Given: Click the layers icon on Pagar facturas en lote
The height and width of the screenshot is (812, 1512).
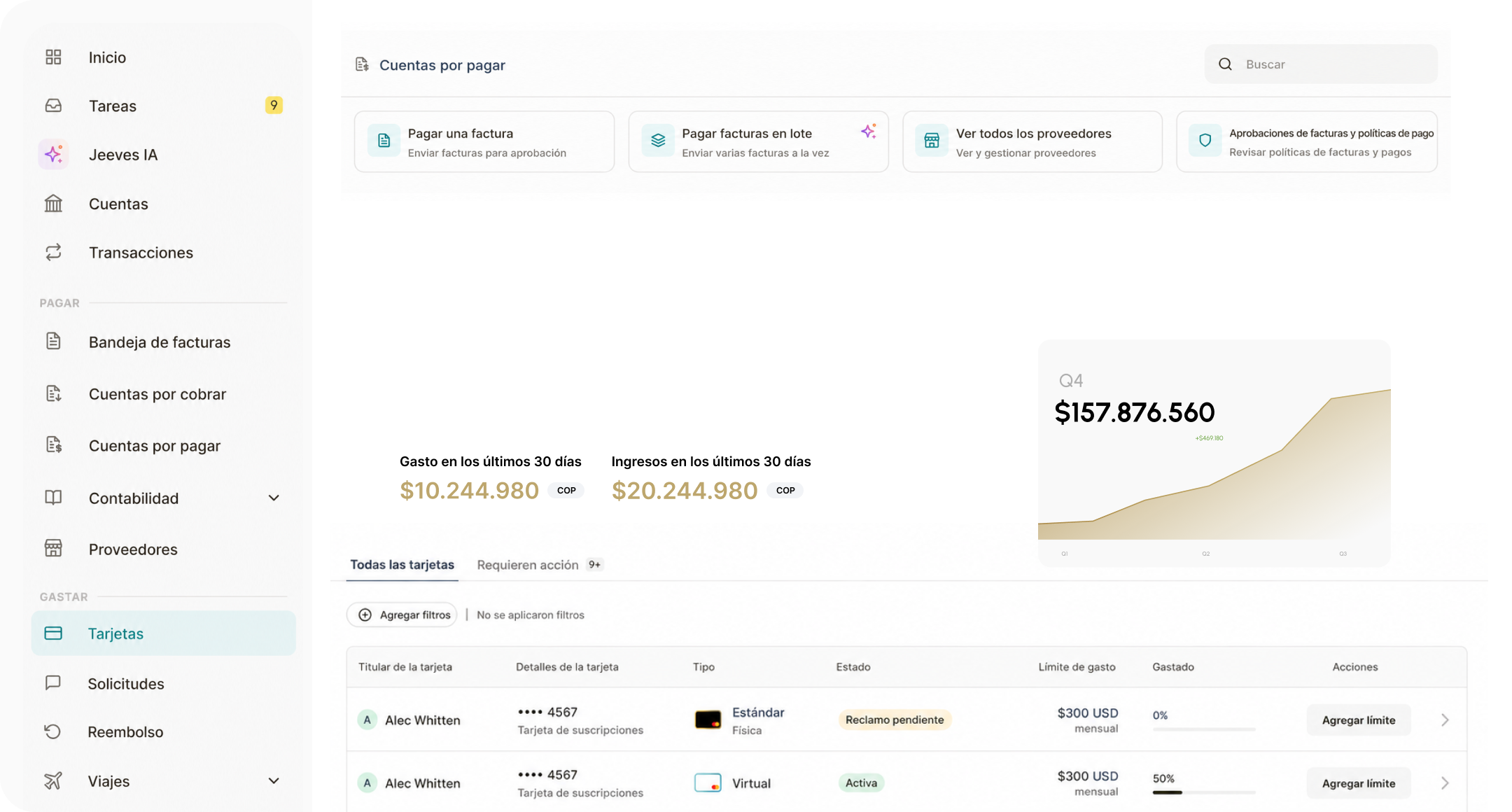Looking at the screenshot, I should (658, 141).
